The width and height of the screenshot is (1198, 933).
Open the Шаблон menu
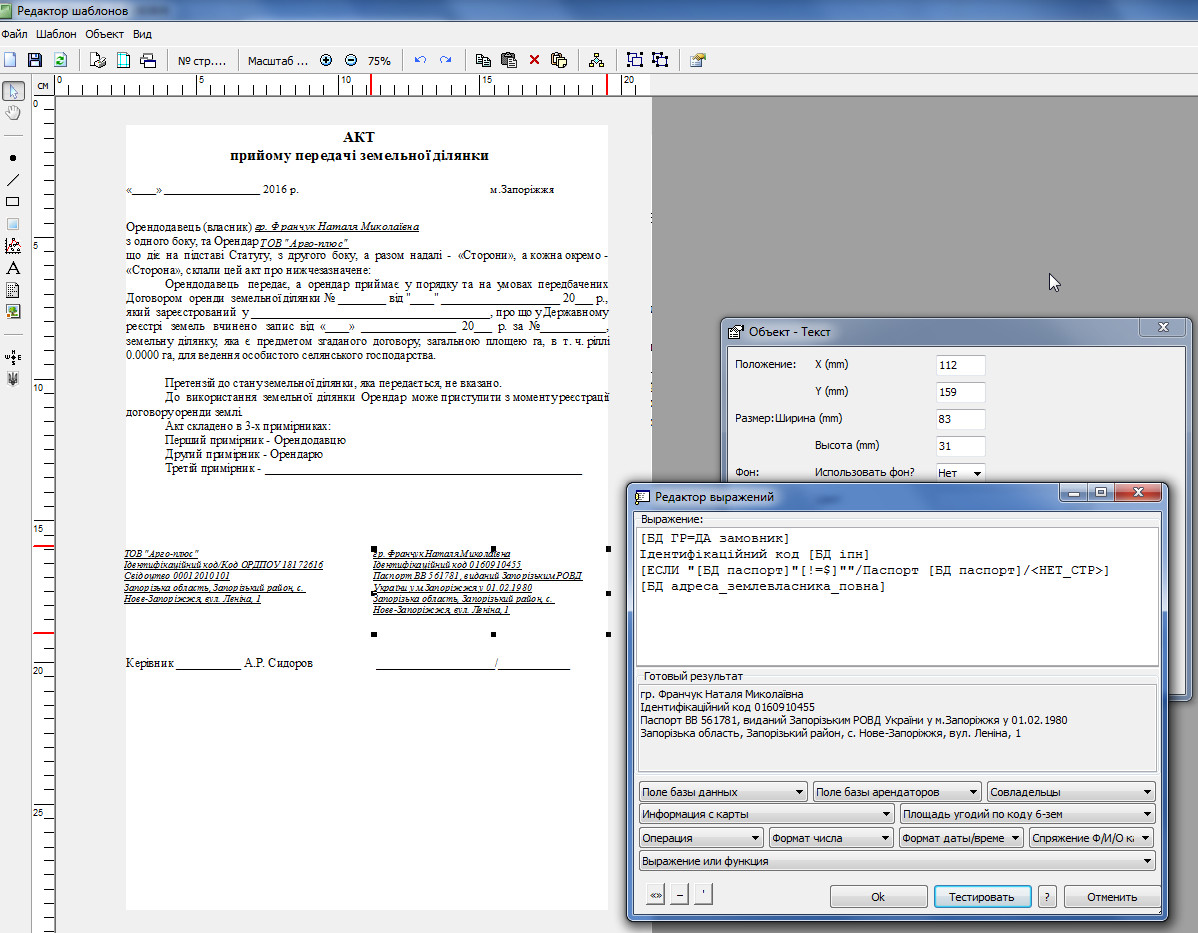tap(57, 34)
